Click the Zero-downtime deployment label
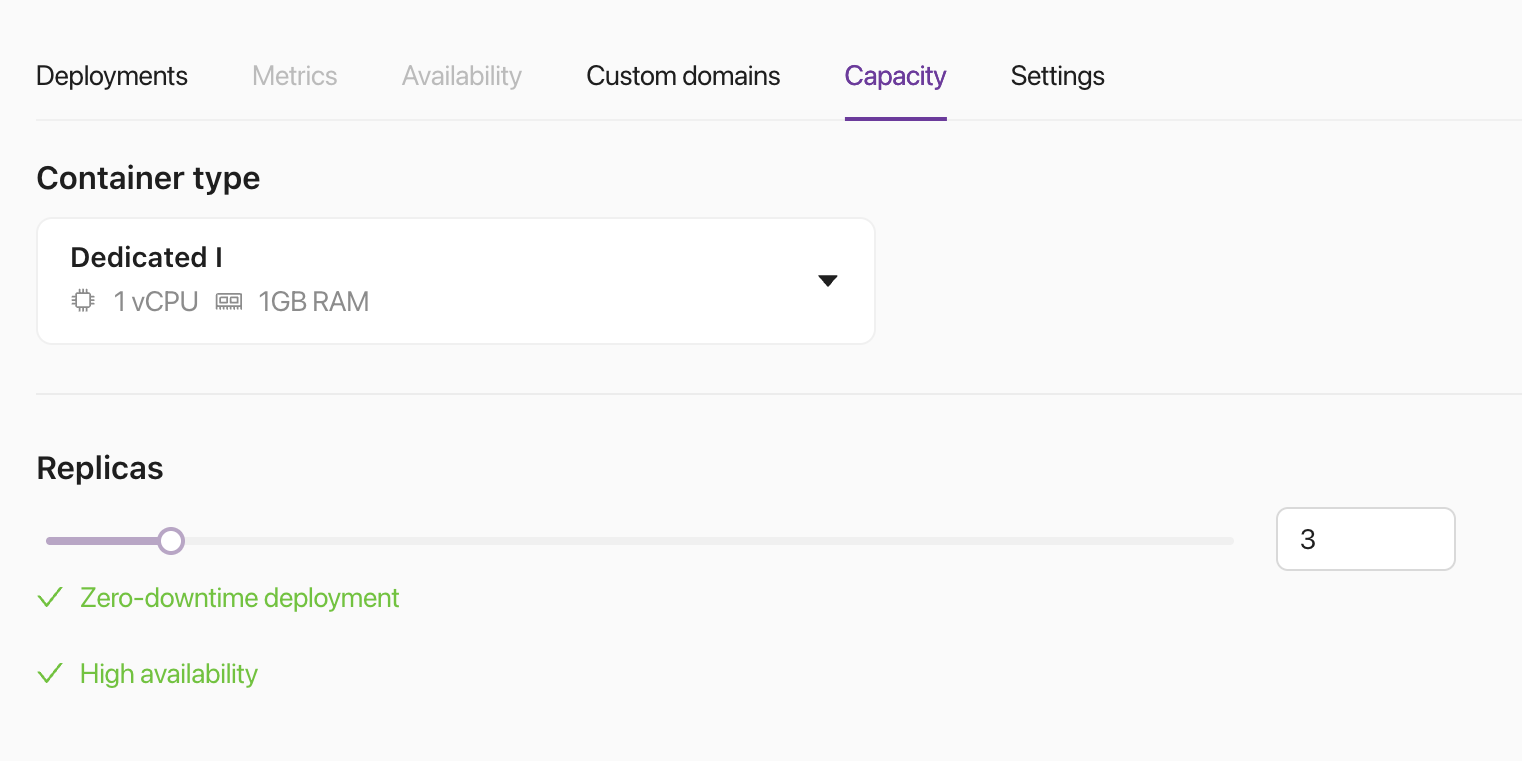Viewport: 1522px width, 761px height. point(239,597)
